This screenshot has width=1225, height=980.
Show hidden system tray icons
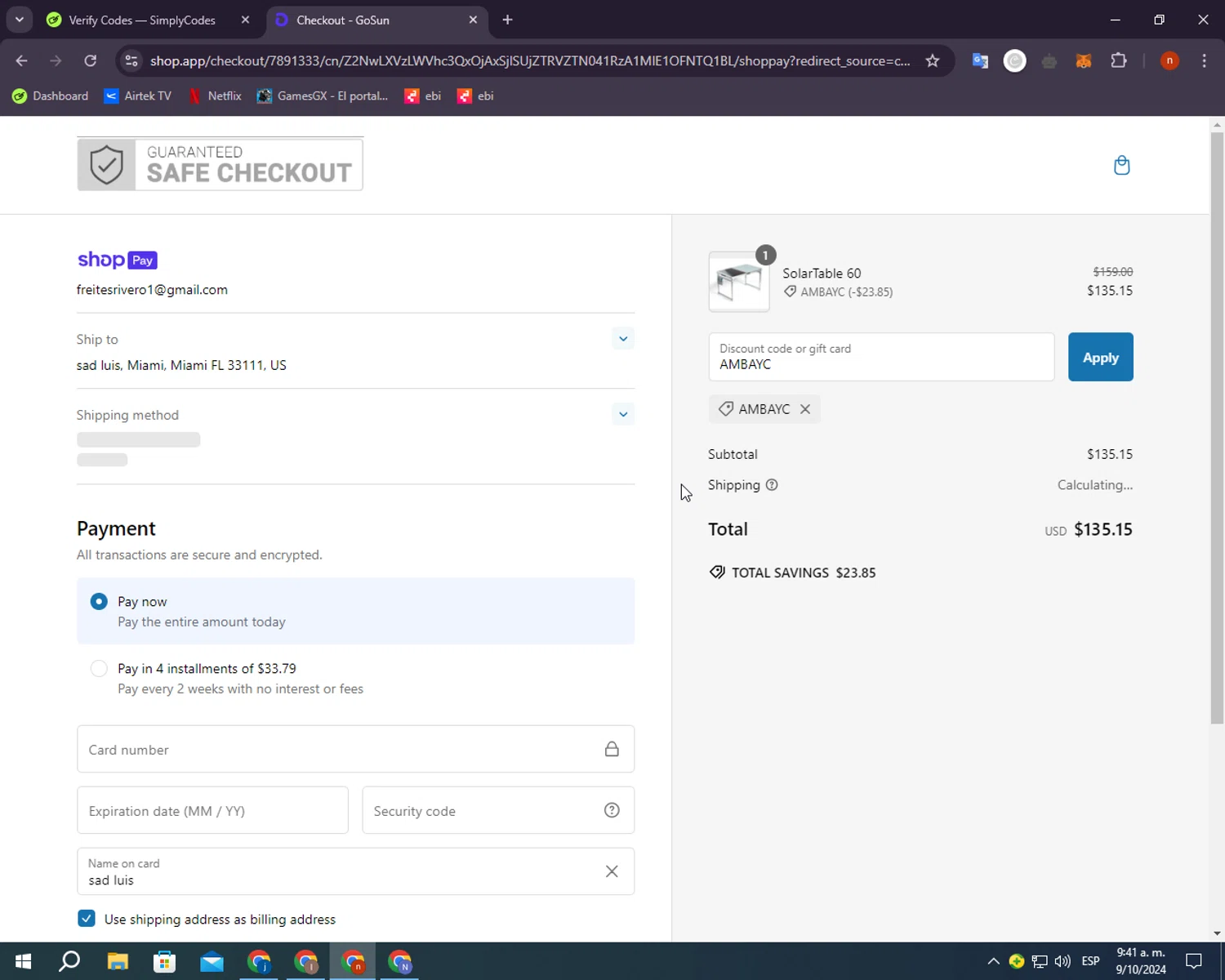pos(993,961)
